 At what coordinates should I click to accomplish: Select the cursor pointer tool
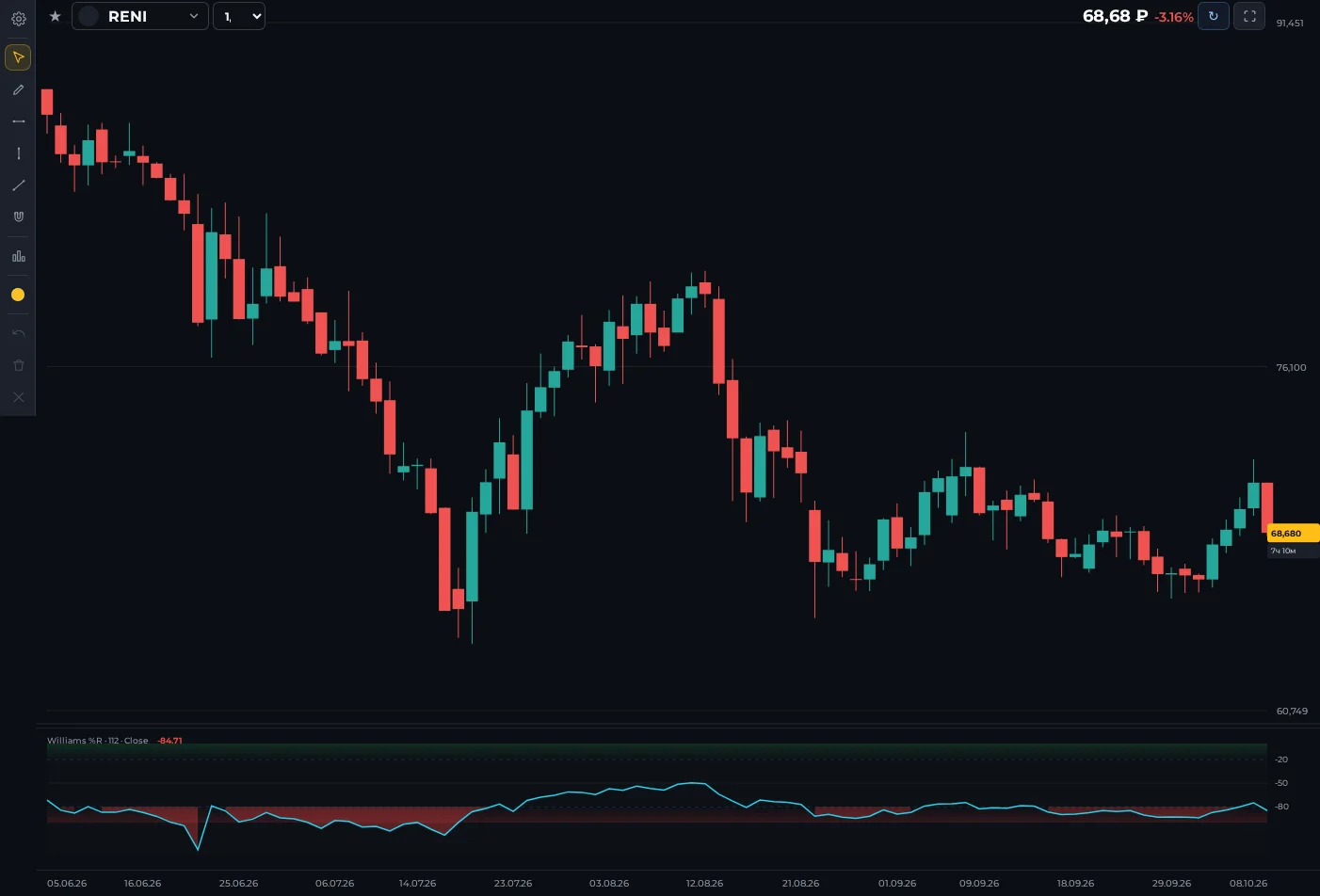click(x=18, y=57)
